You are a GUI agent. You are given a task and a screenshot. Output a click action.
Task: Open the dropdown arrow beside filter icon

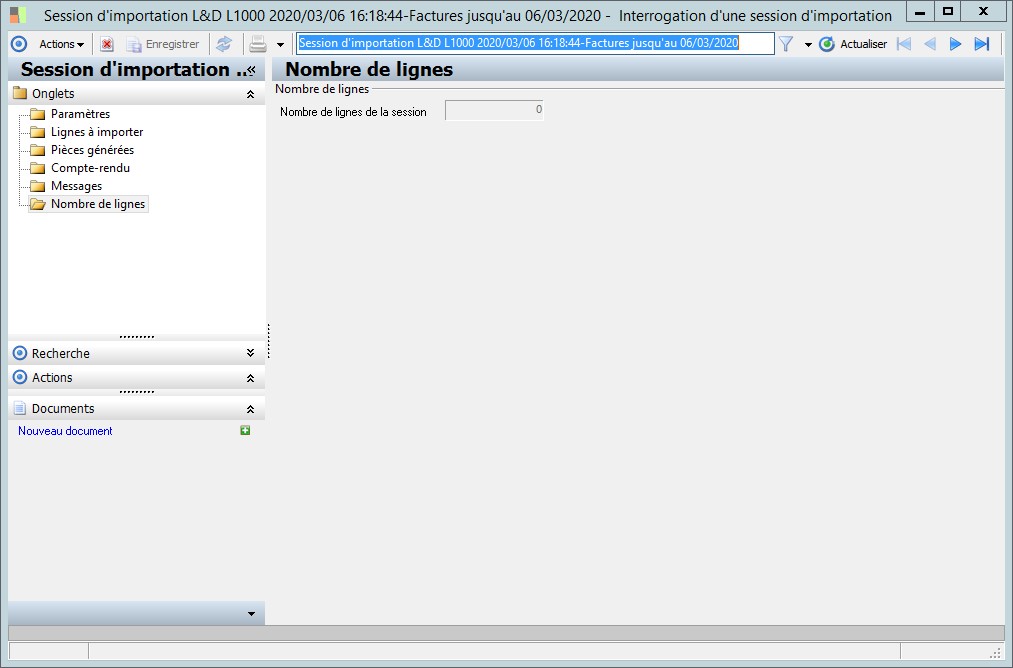click(808, 45)
